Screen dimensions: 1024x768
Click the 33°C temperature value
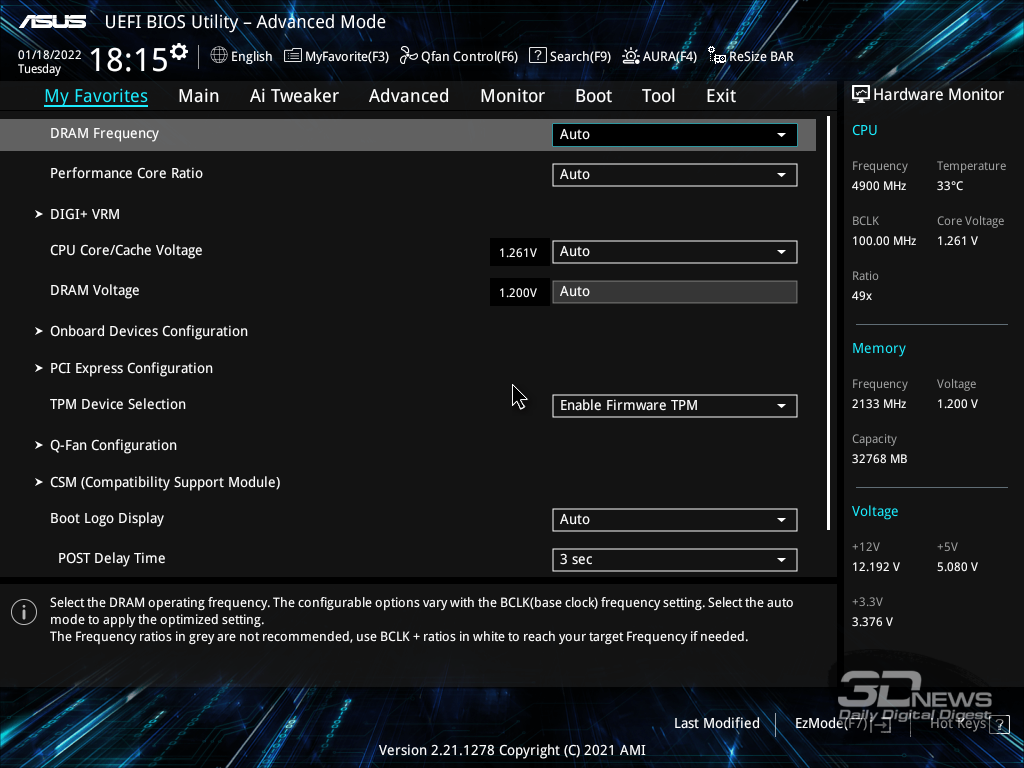coord(950,186)
